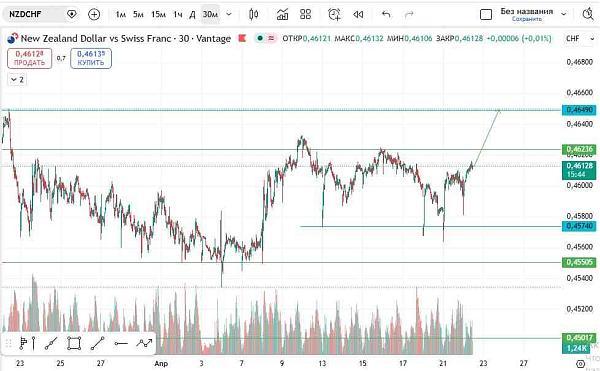The width and height of the screenshot is (600, 371).
Task: Click the 0,45200 price scale label
Action: pyautogui.click(x=579, y=309)
